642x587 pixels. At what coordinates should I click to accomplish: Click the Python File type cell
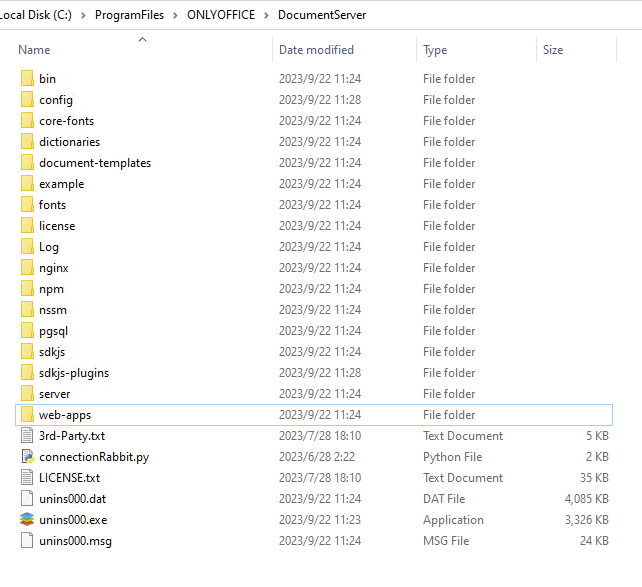[452, 457]
